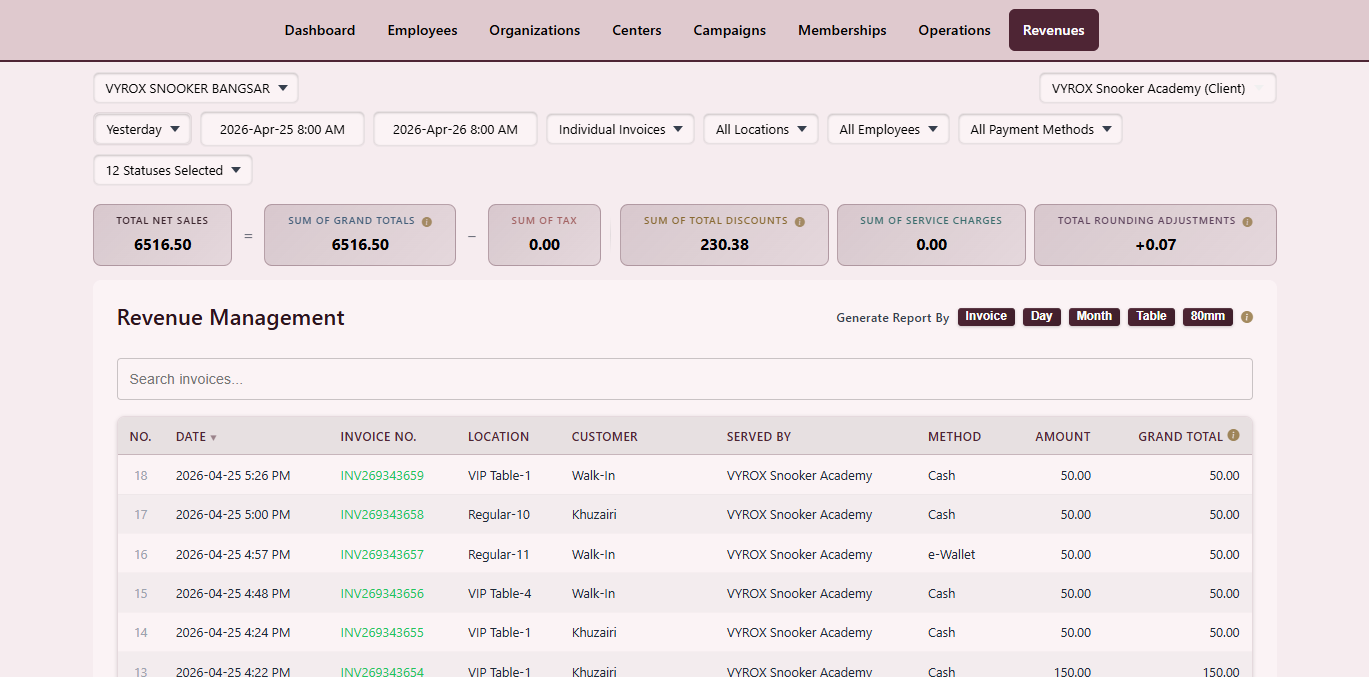Open invoice link INV269343655
1369x677 pixels.
click(x=382, y=633)
